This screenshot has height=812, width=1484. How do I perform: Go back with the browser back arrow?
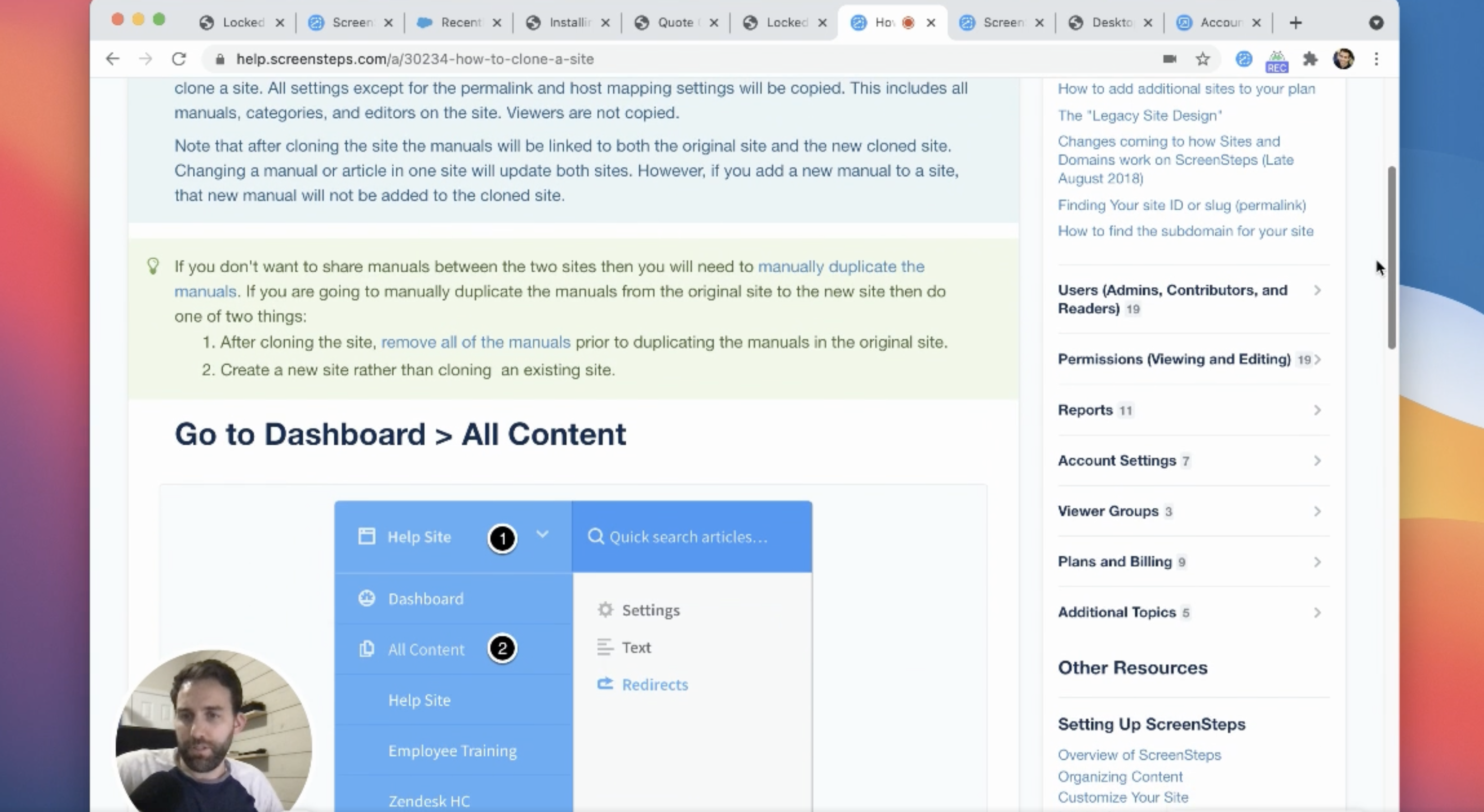(x=112, y=59)
